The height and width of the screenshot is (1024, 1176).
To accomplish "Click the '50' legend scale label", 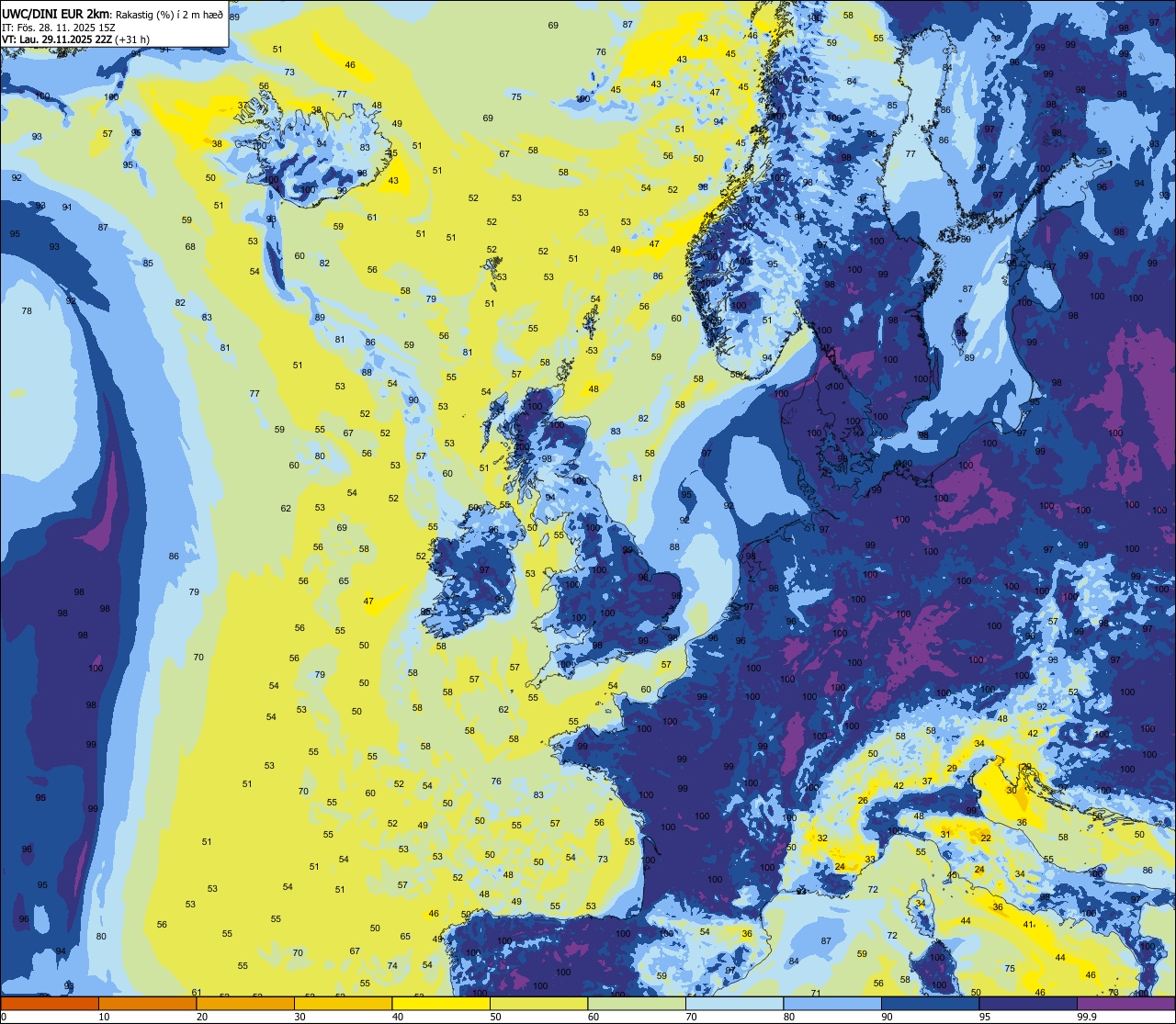I will click(495, 1017).
